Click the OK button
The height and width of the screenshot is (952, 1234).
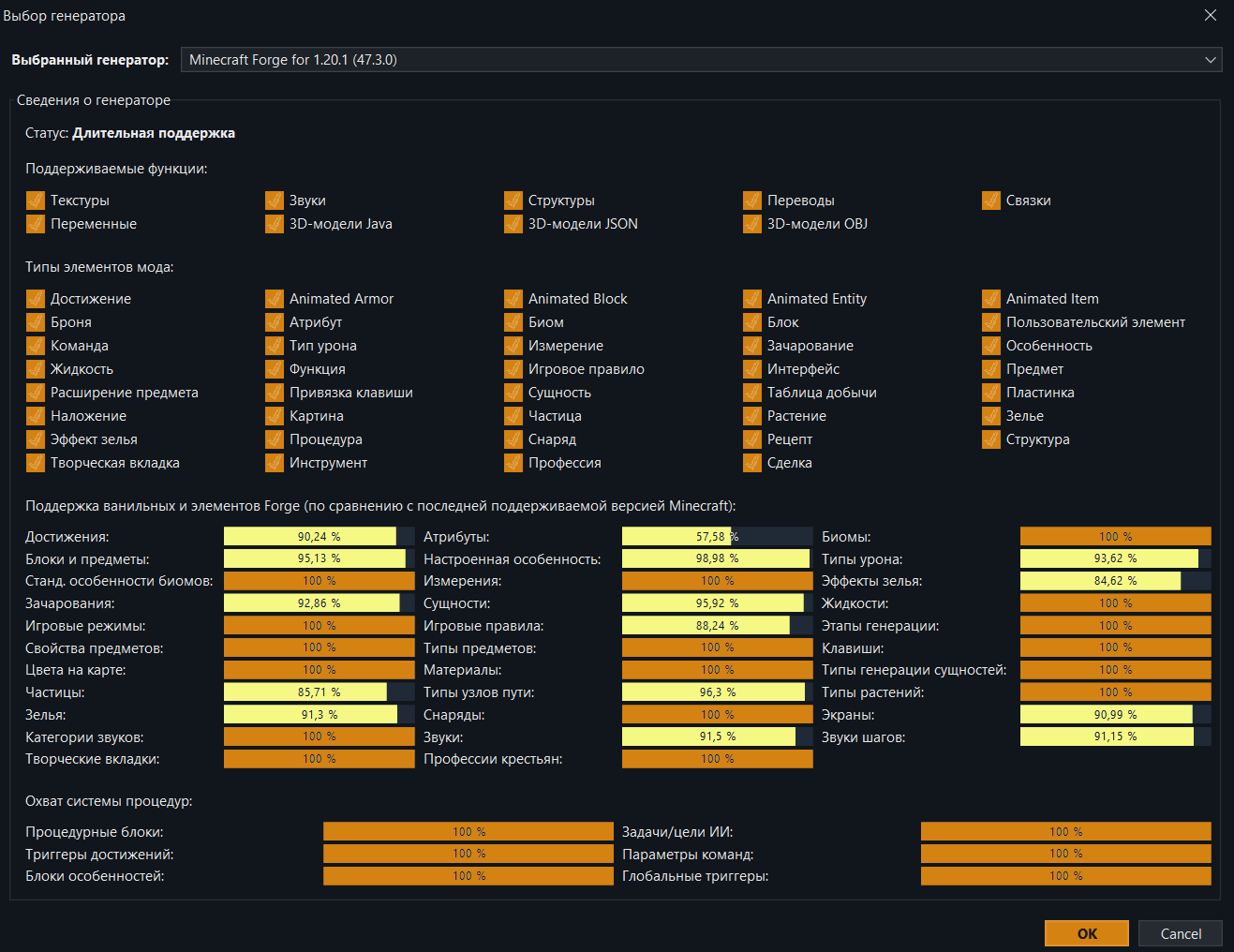click(x=1087, y=933)
